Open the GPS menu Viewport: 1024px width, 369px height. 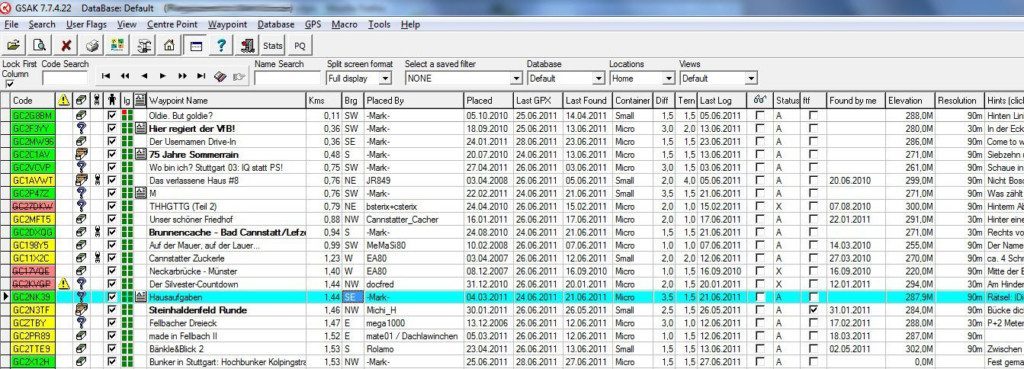click(313, 24)
